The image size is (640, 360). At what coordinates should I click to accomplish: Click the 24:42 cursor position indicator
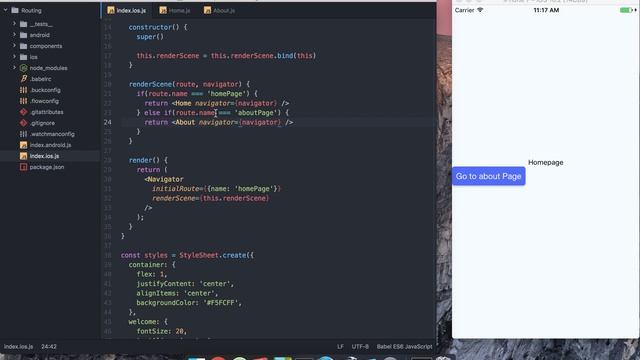49,347
